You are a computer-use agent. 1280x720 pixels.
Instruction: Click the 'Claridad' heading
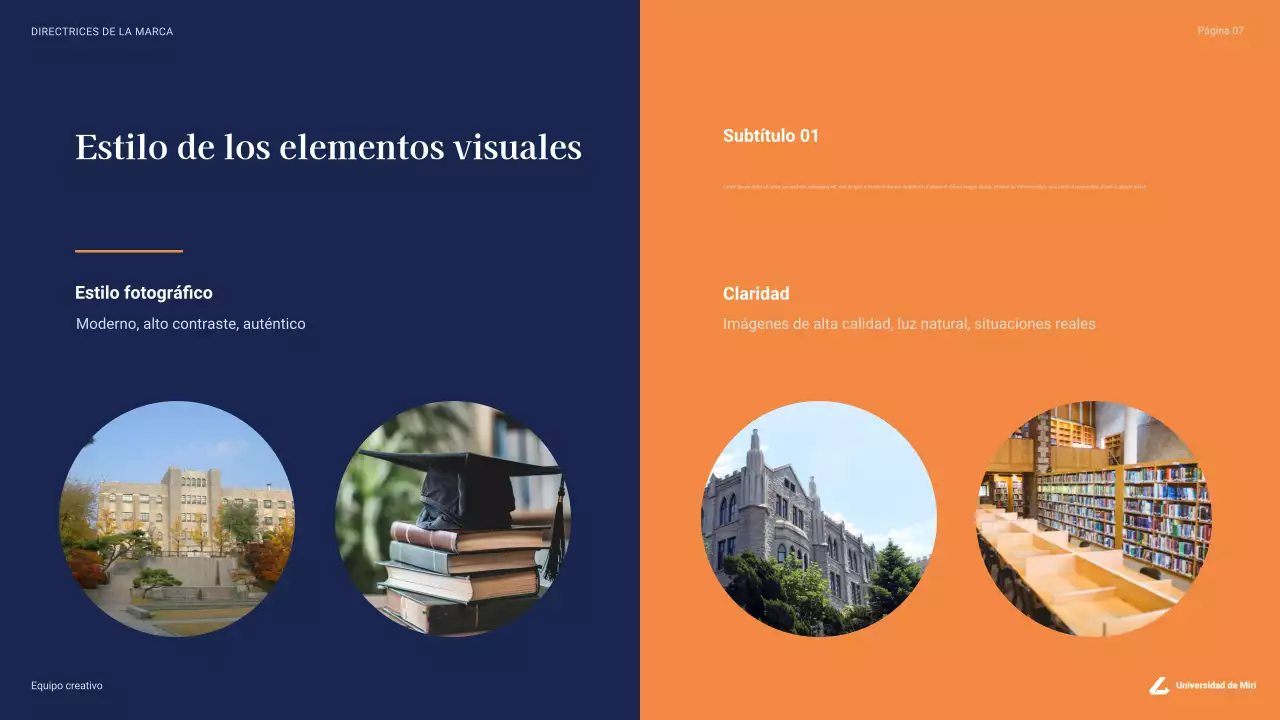(x=756, y=294)
